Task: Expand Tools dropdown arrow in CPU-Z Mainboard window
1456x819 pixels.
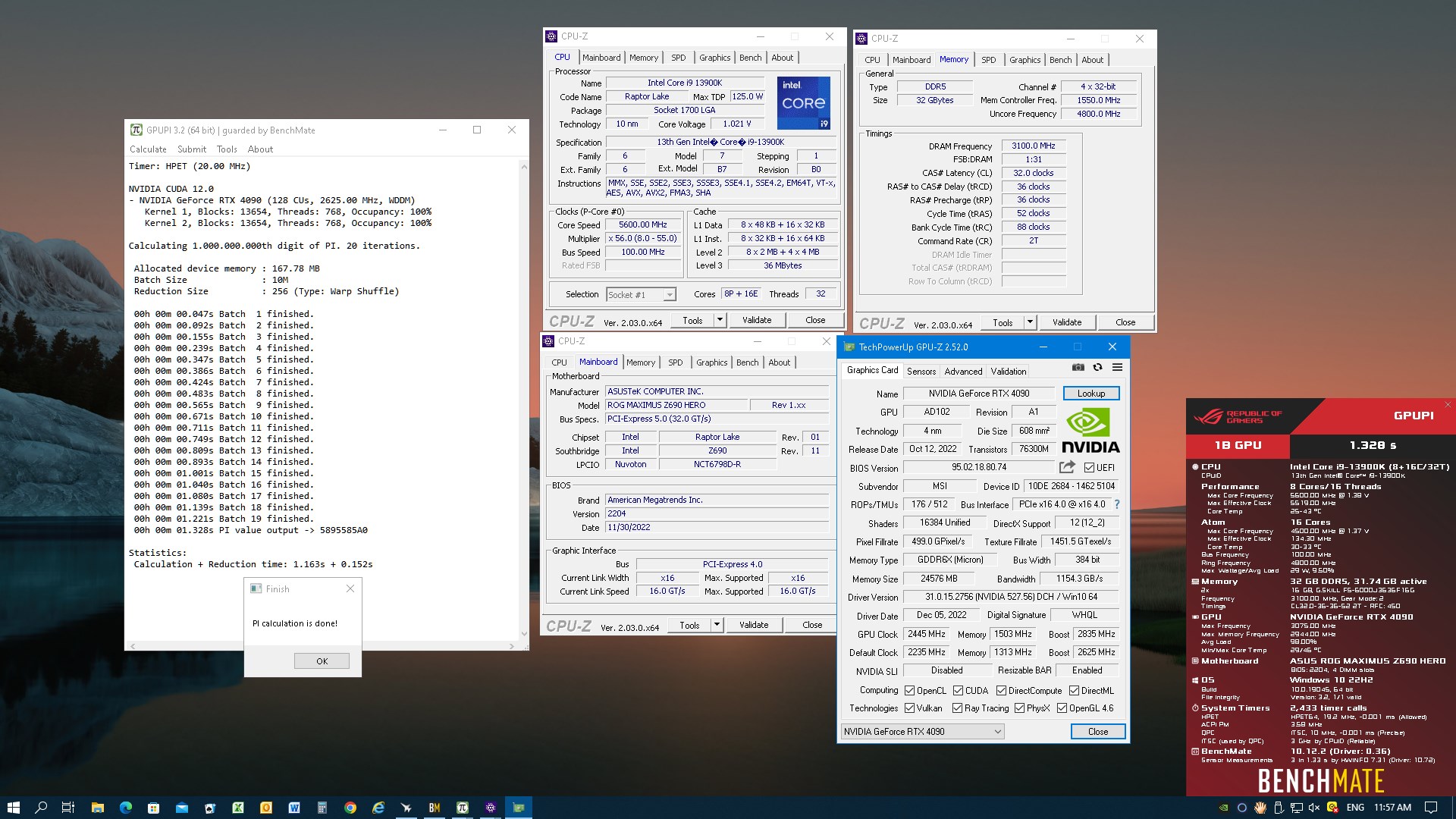Action: click(717, 625)
